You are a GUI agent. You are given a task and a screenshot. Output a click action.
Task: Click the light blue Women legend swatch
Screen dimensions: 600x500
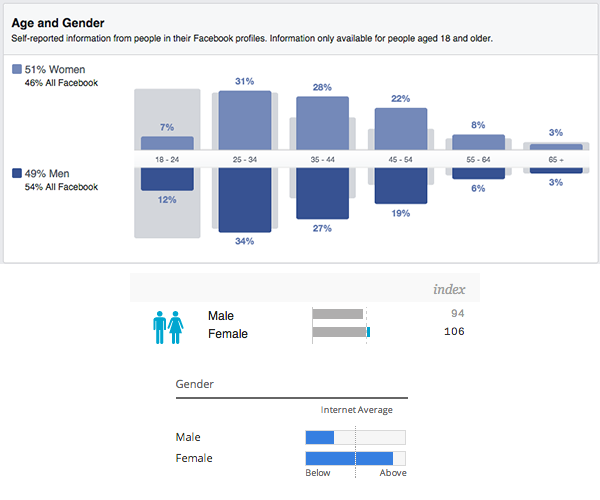click(17, 70)
